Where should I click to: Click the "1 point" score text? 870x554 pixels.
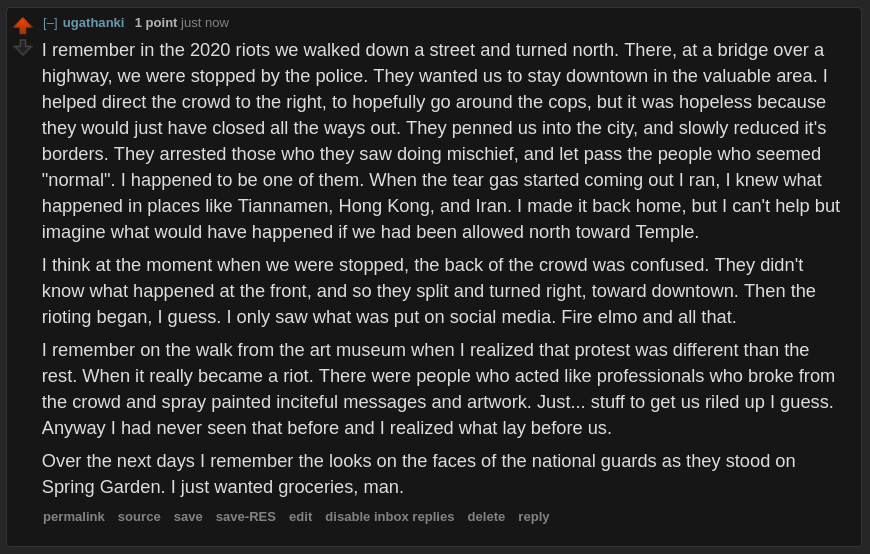point(156,23)
